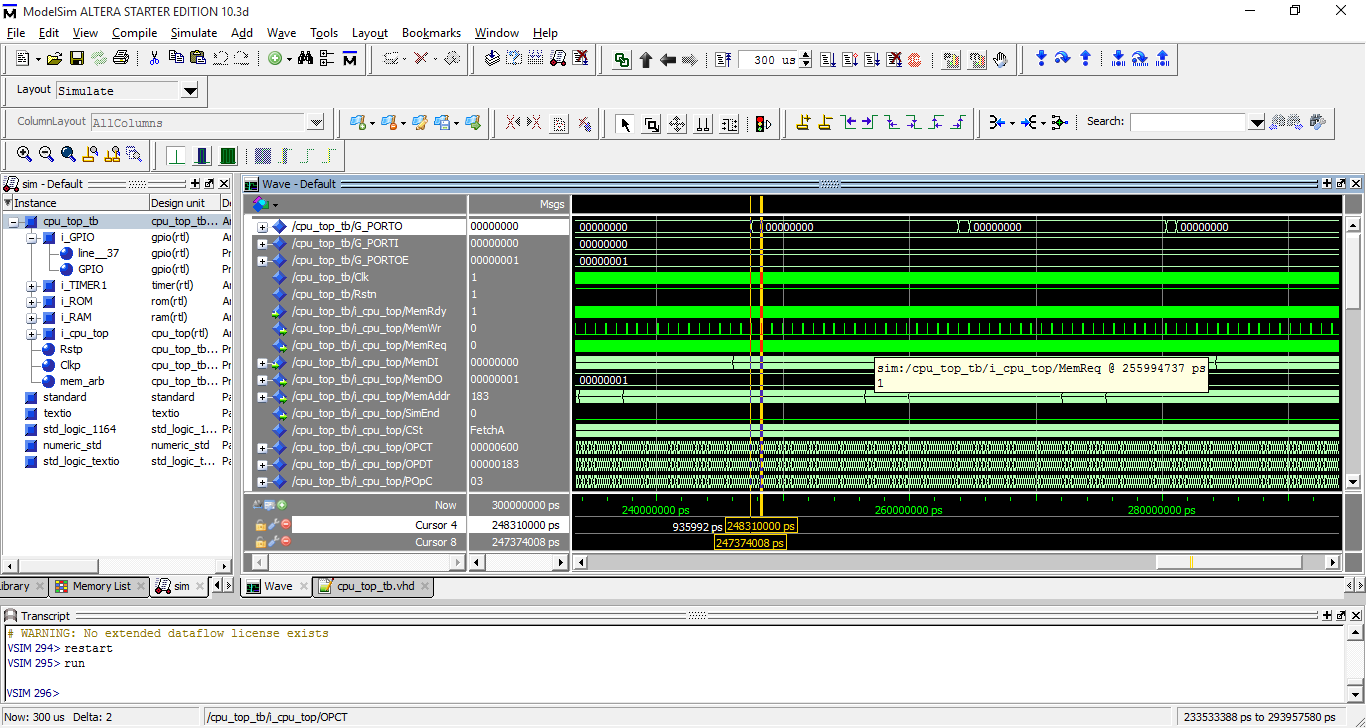The height and width of the screenshot is (728, 1366).
Task: Remove Cursor 8 with its red icon
Action: 286,542
